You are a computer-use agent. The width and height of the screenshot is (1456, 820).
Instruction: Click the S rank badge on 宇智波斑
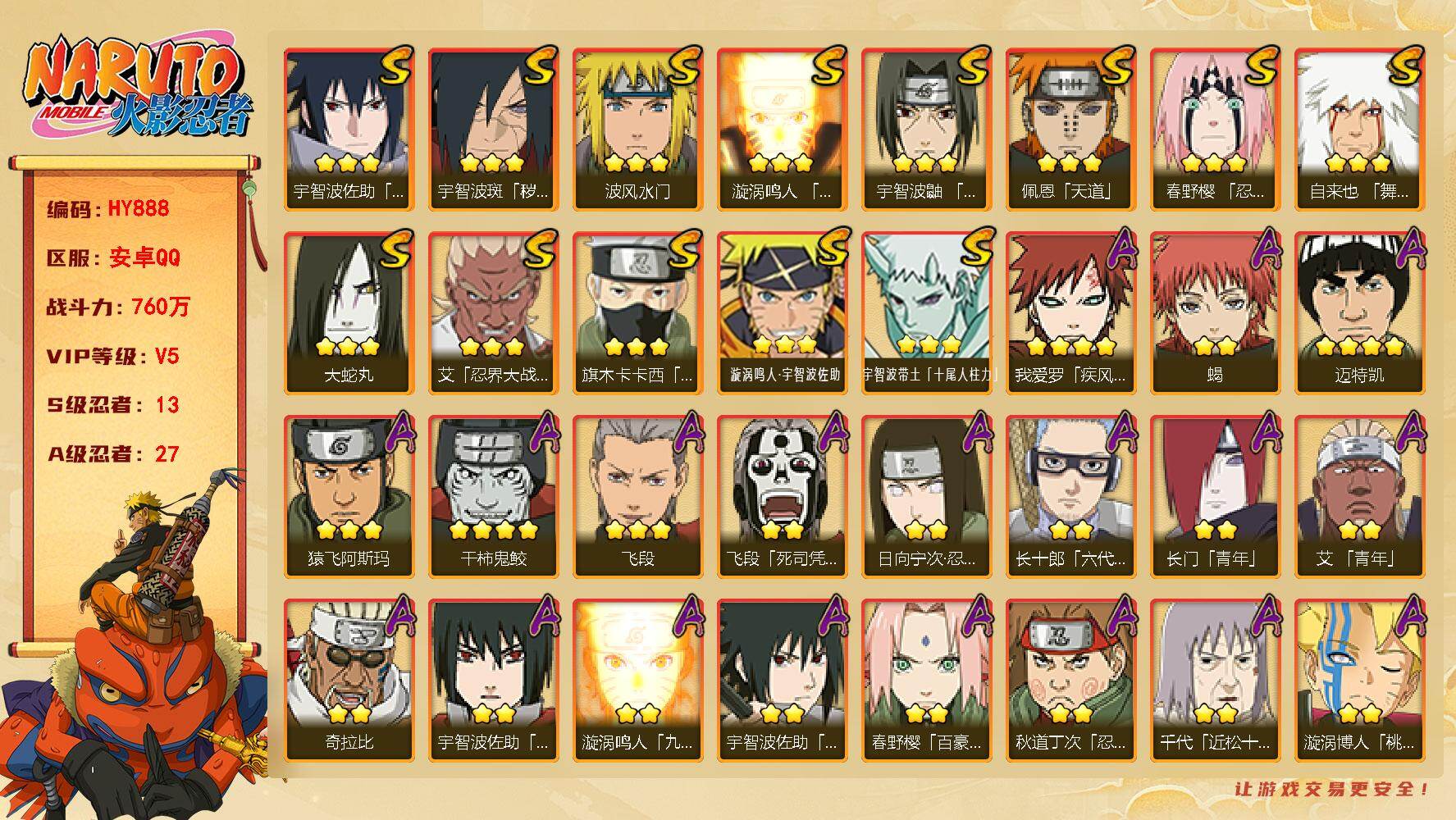tap(538, 66)
